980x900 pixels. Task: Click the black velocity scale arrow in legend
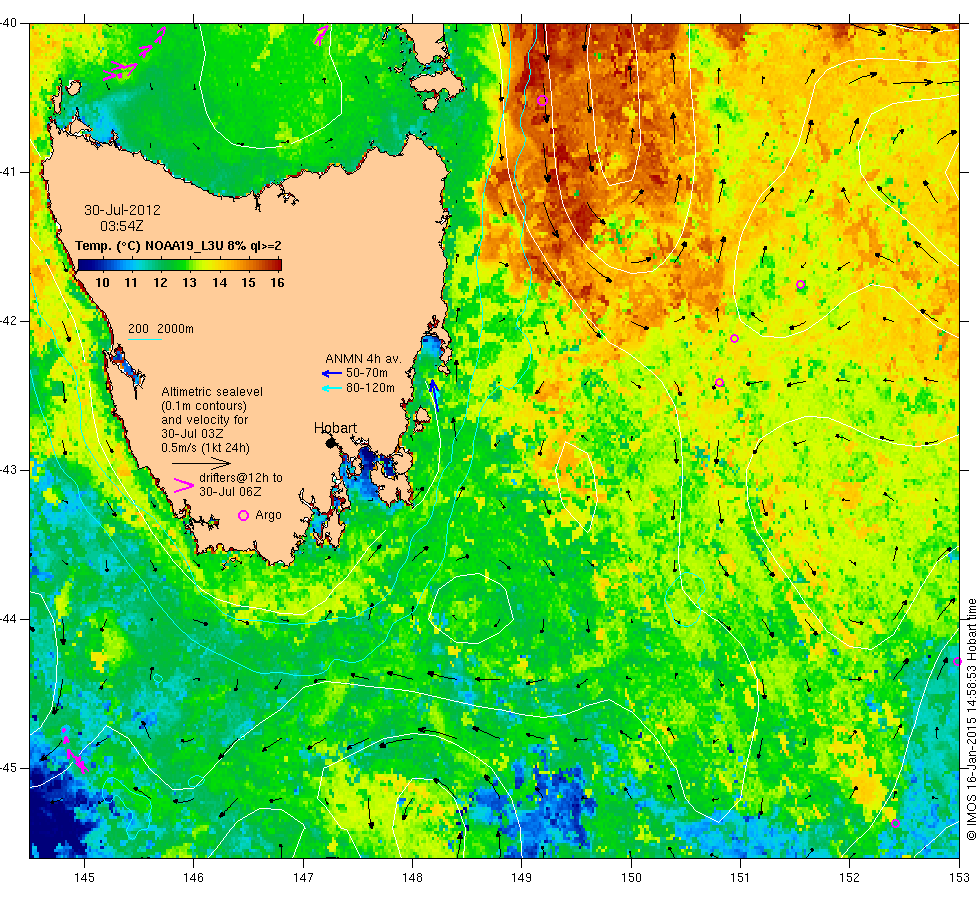click(x=201, y=464)
